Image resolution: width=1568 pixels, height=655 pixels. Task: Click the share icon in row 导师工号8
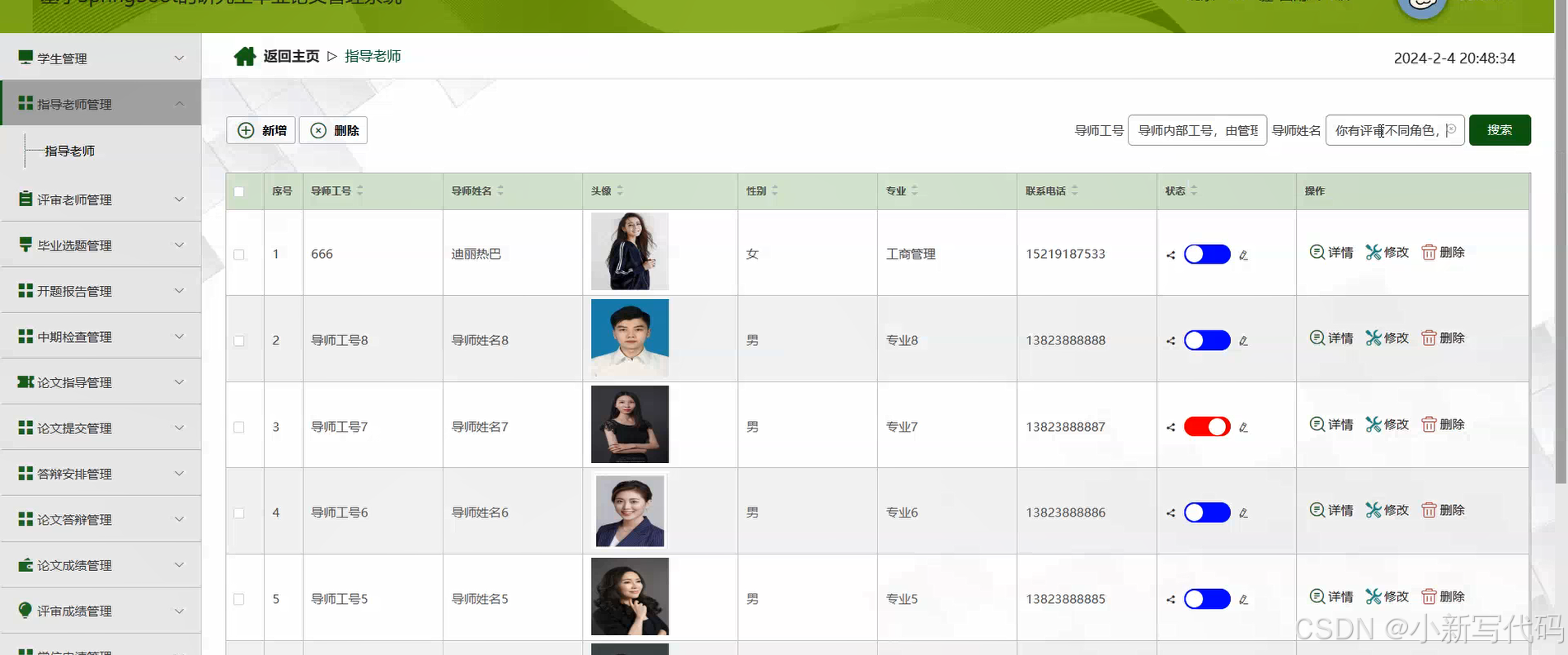(1171, 341)
